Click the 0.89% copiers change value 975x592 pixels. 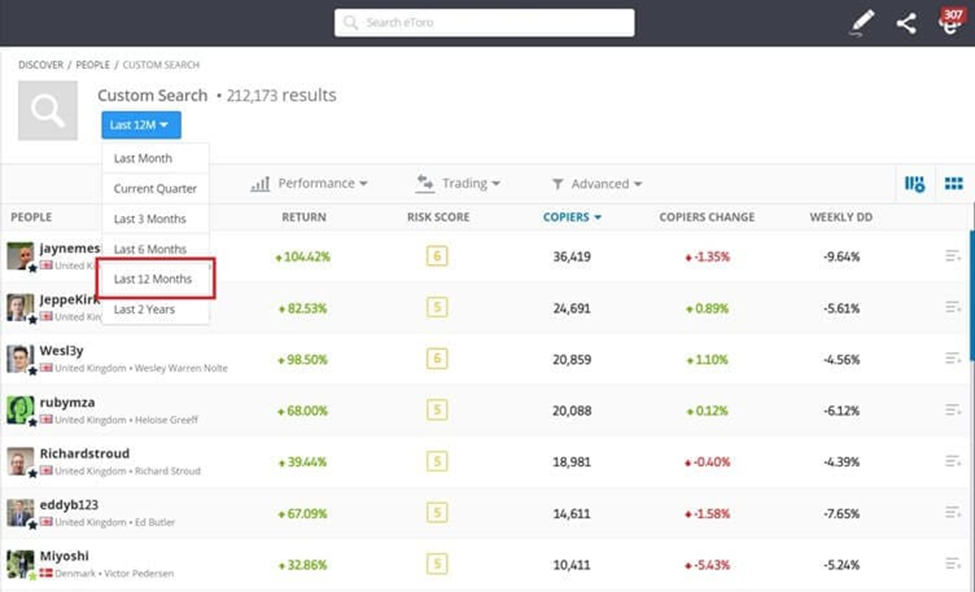(x=707, y=308)
